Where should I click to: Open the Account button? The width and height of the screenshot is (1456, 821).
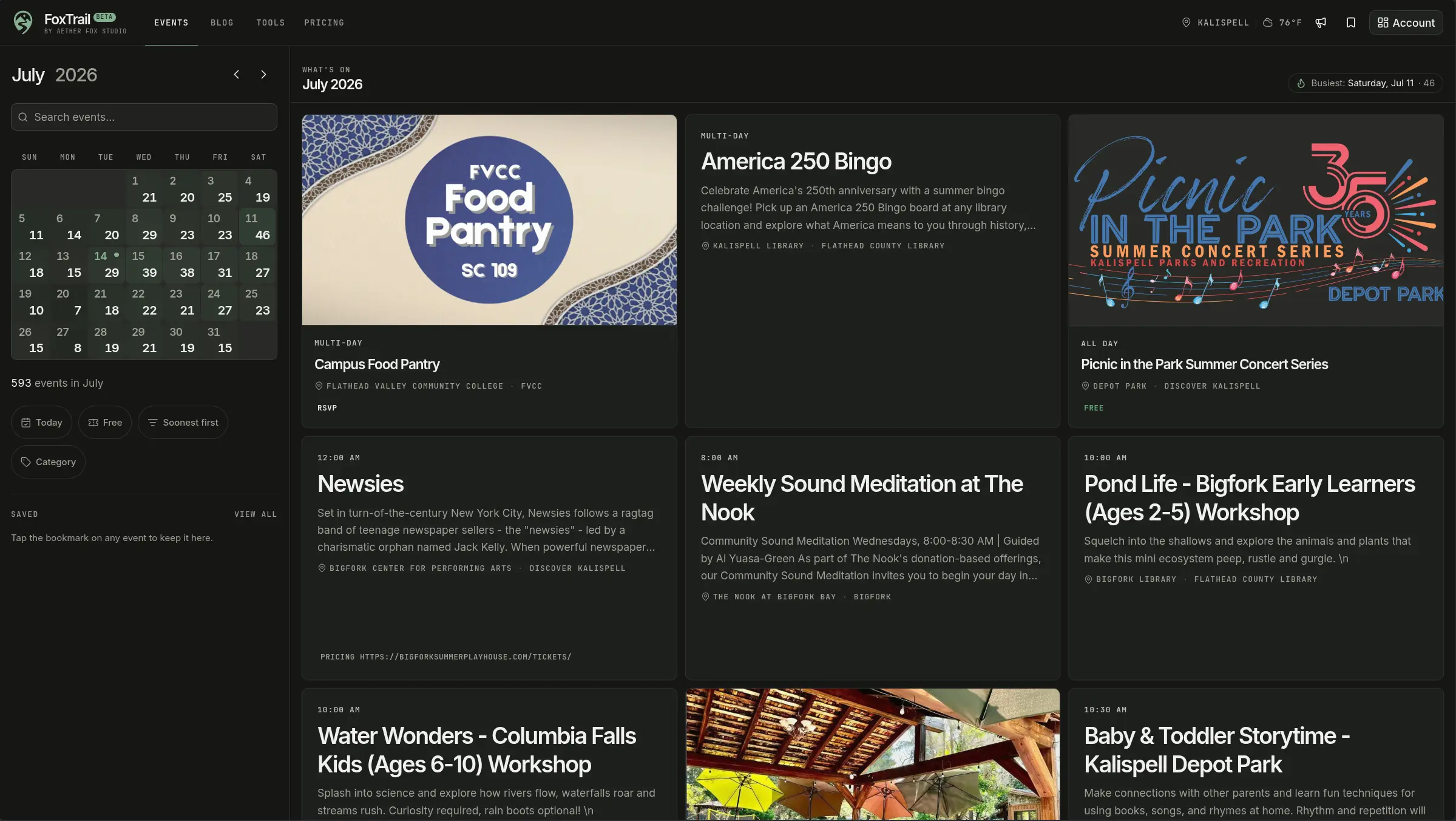(x=1406, y=22)
